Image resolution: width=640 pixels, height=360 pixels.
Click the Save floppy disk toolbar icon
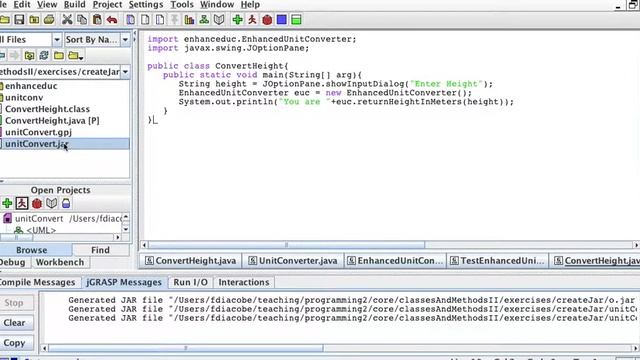[x=19, y=20]
